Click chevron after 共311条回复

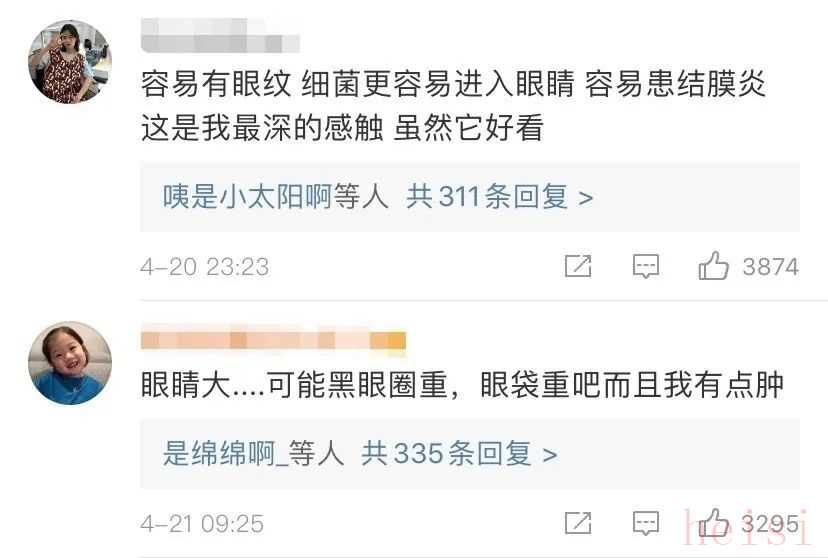pos(585,198)
